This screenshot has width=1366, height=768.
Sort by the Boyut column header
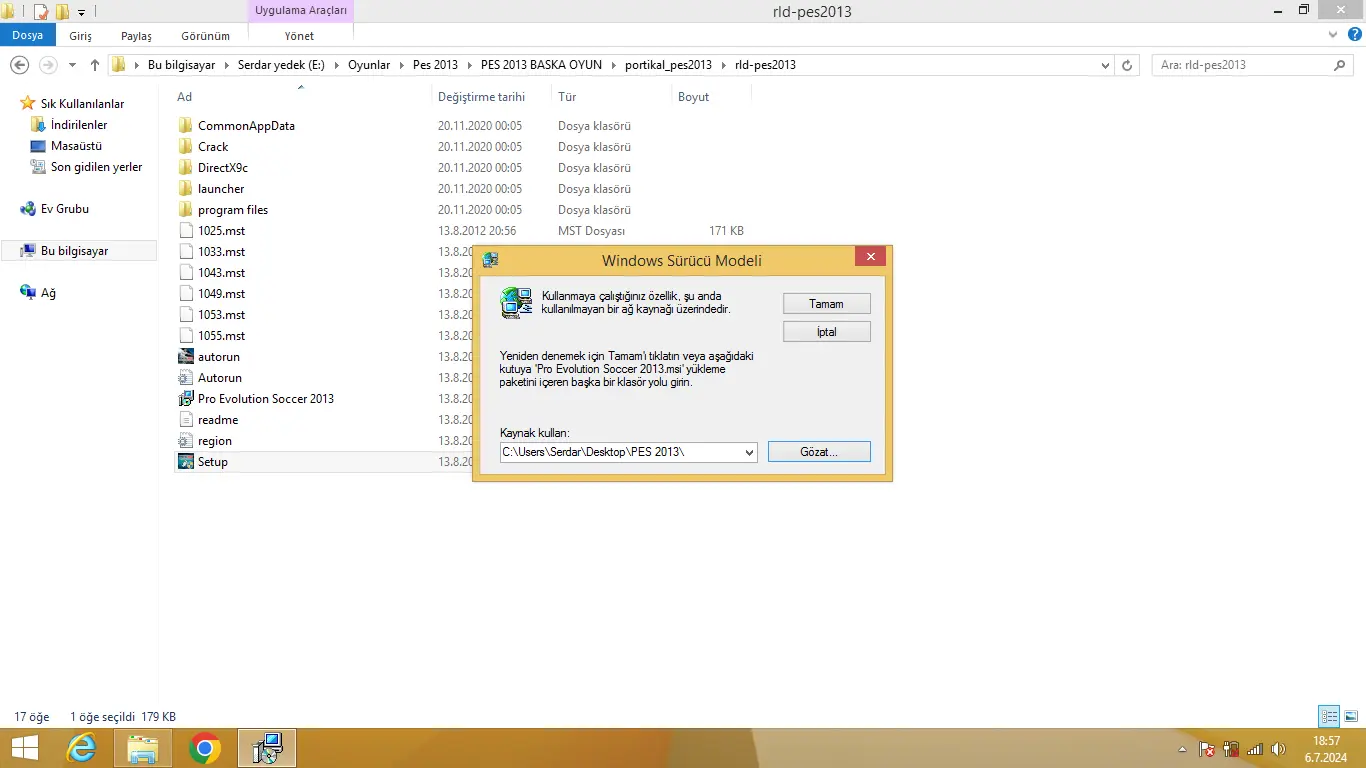point(694,97)
